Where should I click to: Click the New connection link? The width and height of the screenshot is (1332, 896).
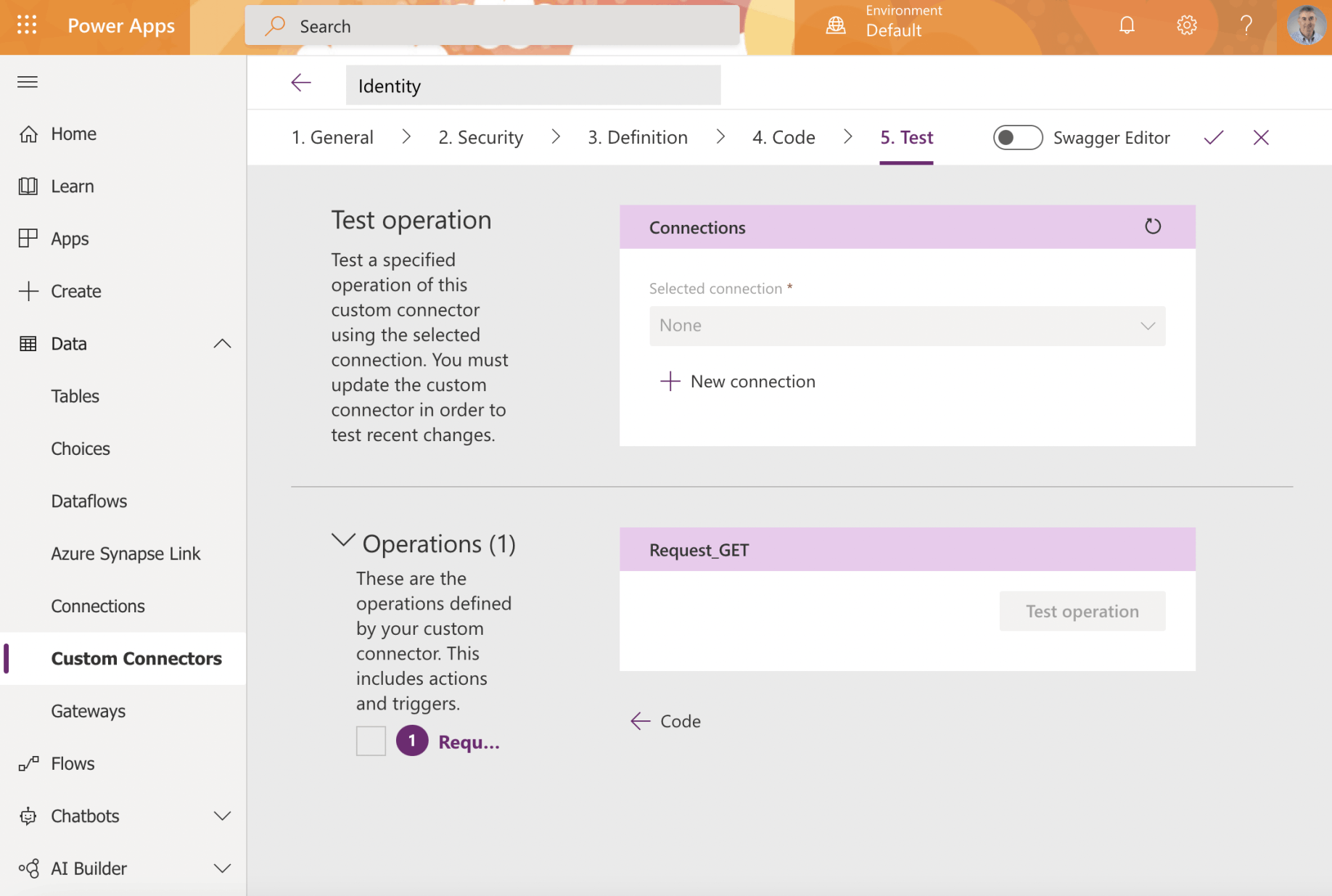click(752, 381)
